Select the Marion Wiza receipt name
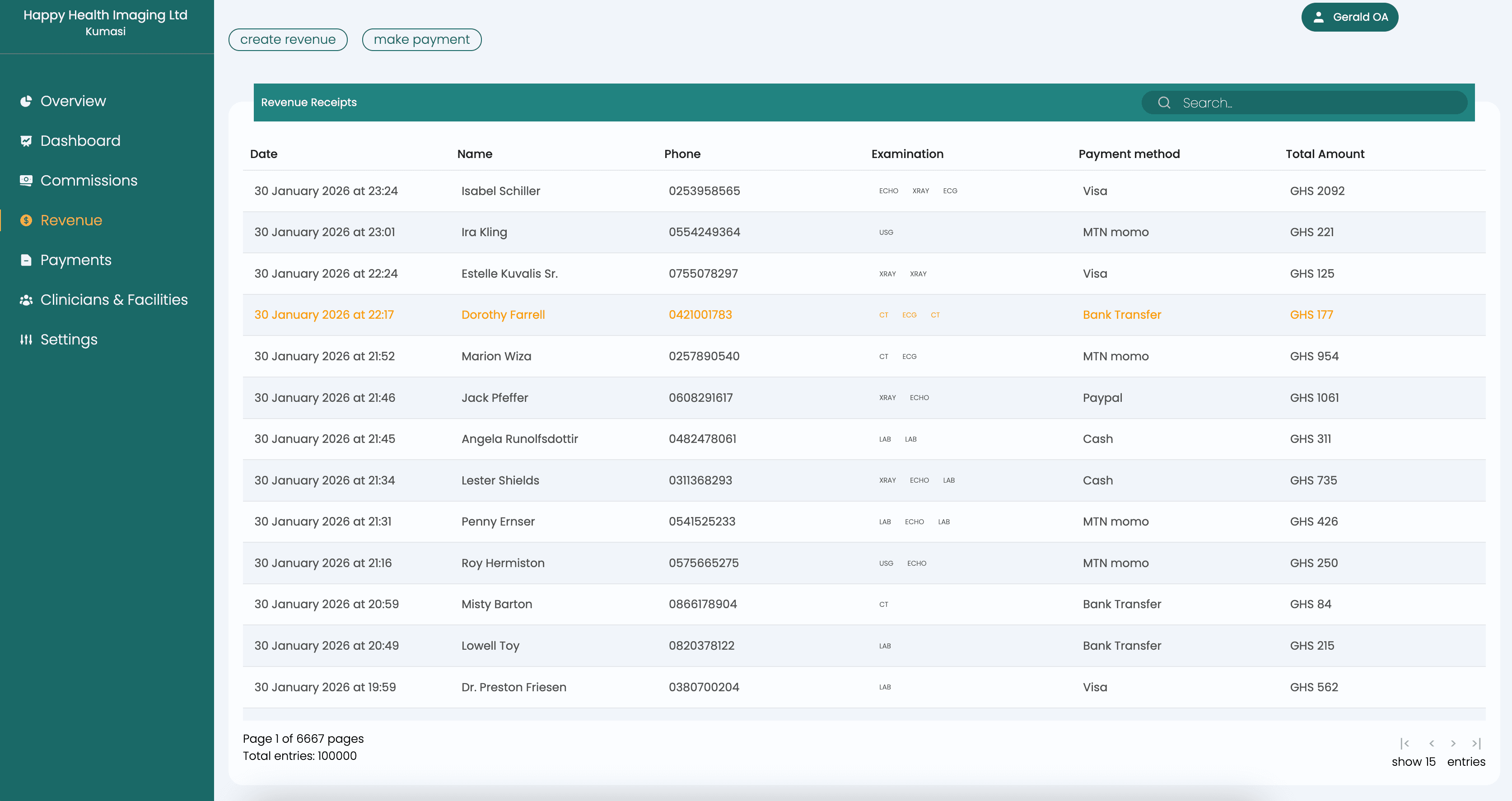Image resolution: width=1512 pixels, height=801 pixels. tap(496, 357)
